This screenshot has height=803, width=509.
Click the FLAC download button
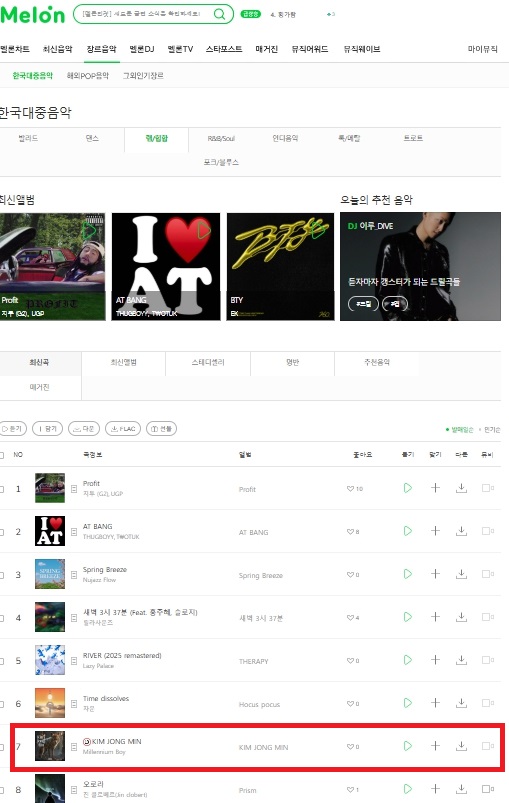(123, 429)
